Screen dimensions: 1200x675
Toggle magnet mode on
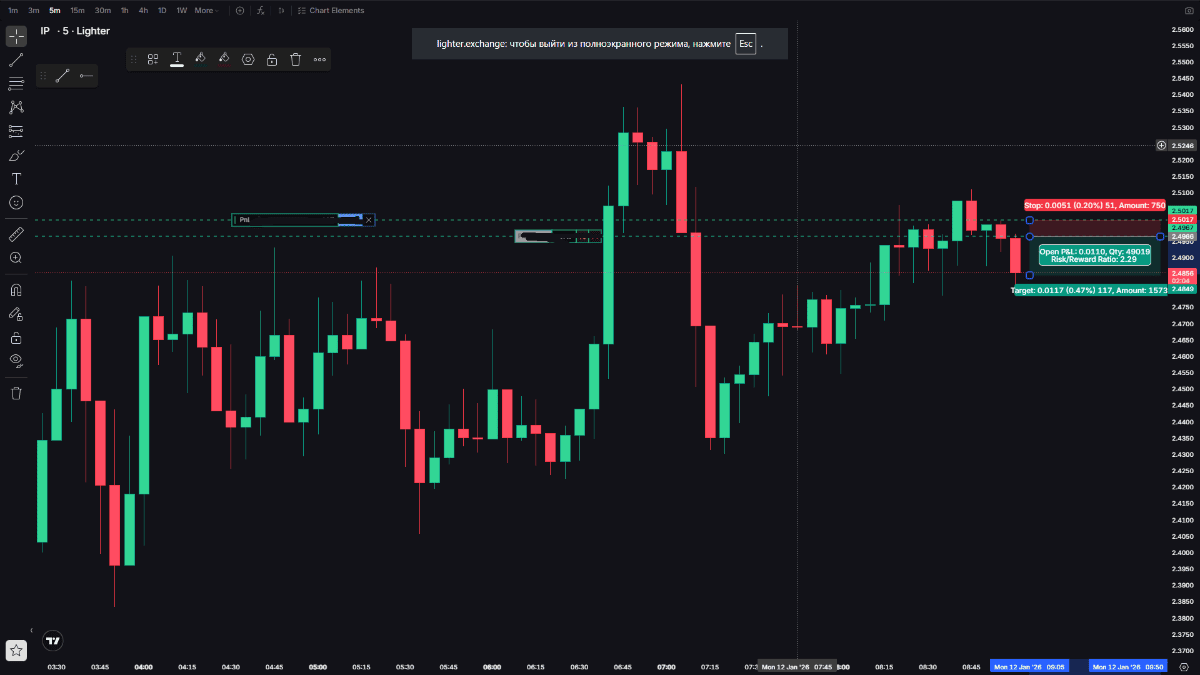(16, 290)
